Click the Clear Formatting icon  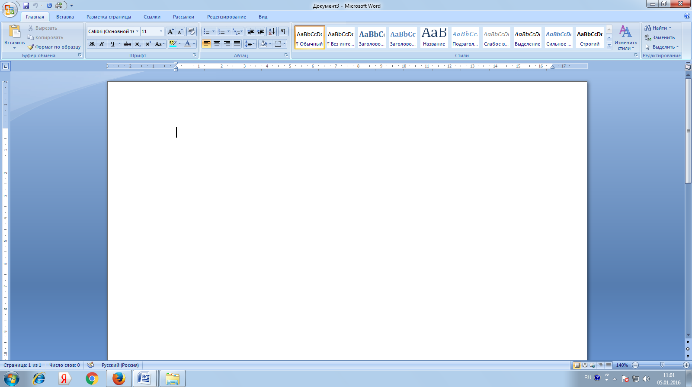pyautogui.click(x=192, y=31)
